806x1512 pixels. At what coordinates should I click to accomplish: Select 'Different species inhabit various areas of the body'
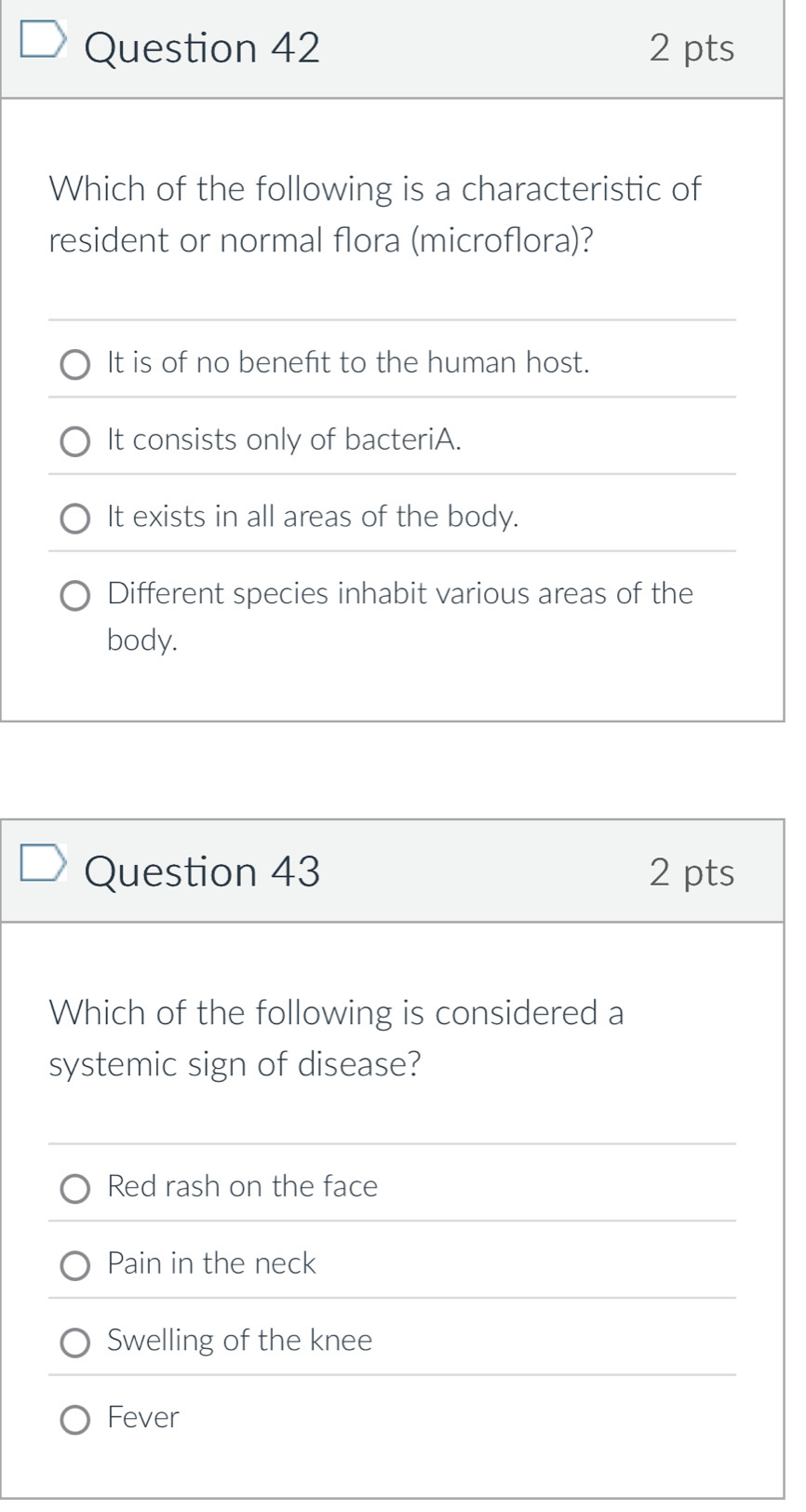click(x=76, y=595)
